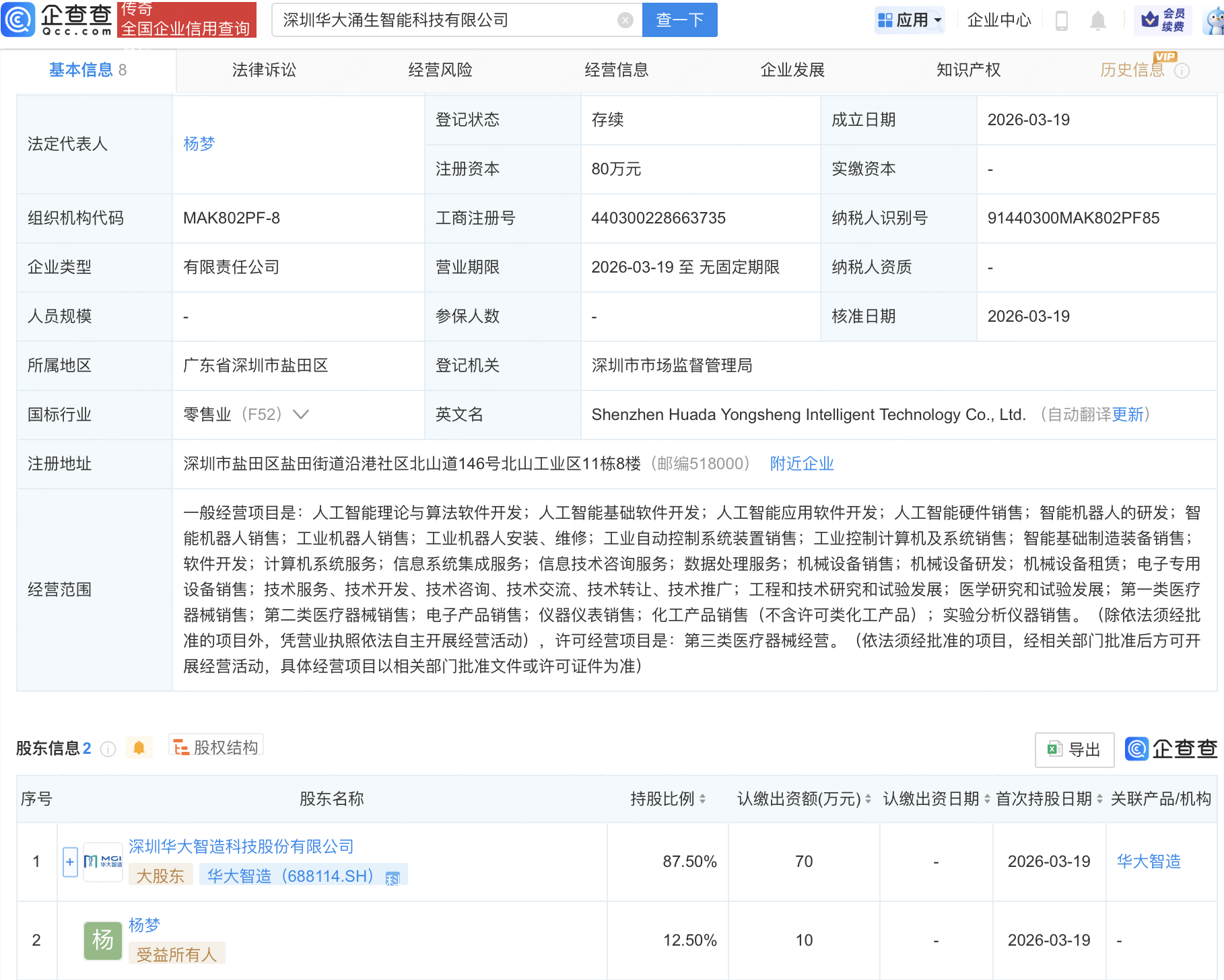Switch to the 知识产权 tab
This screenshot has height=980, width=1224.
(x=968, y=70)
